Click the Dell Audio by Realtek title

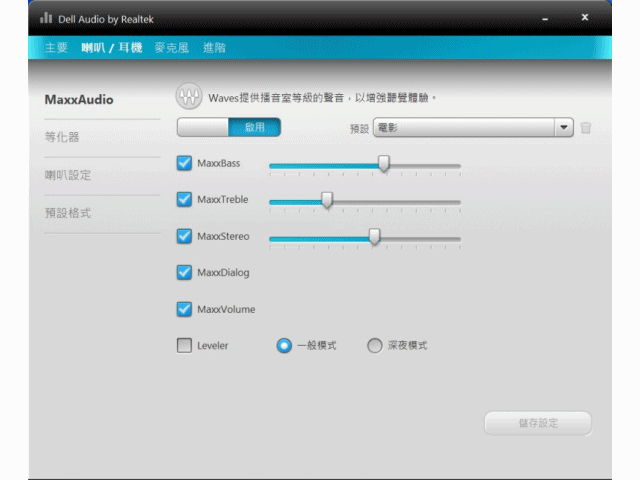click(106, 19)
